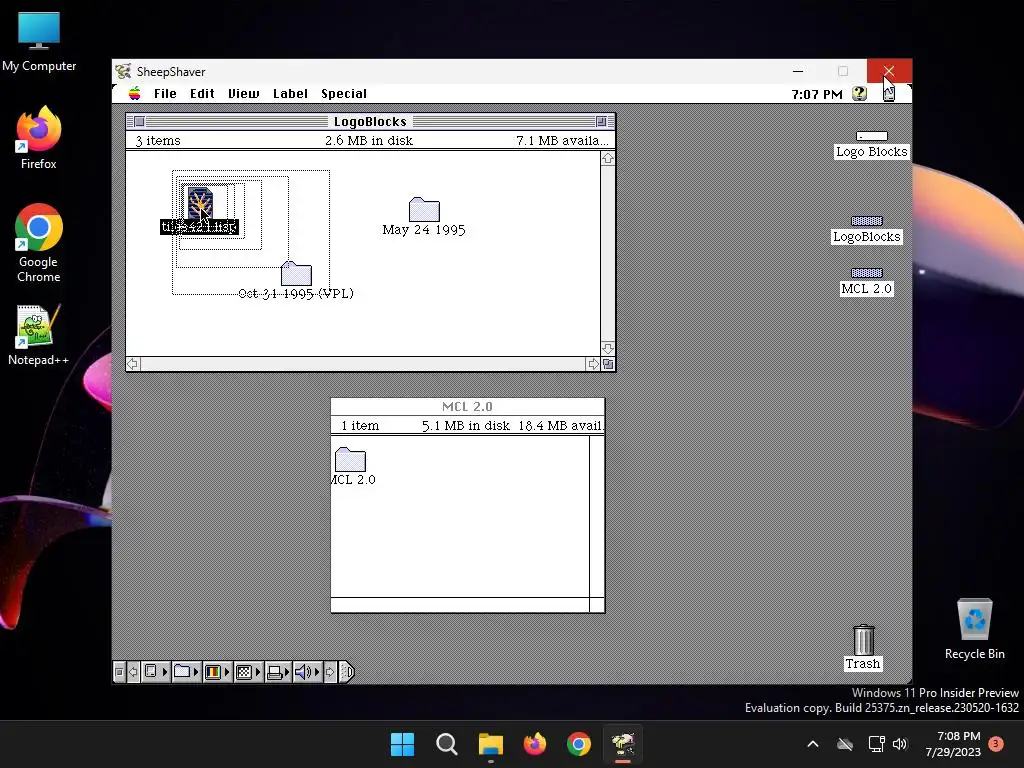Open the Application menu icon at far right

[889, 93]
